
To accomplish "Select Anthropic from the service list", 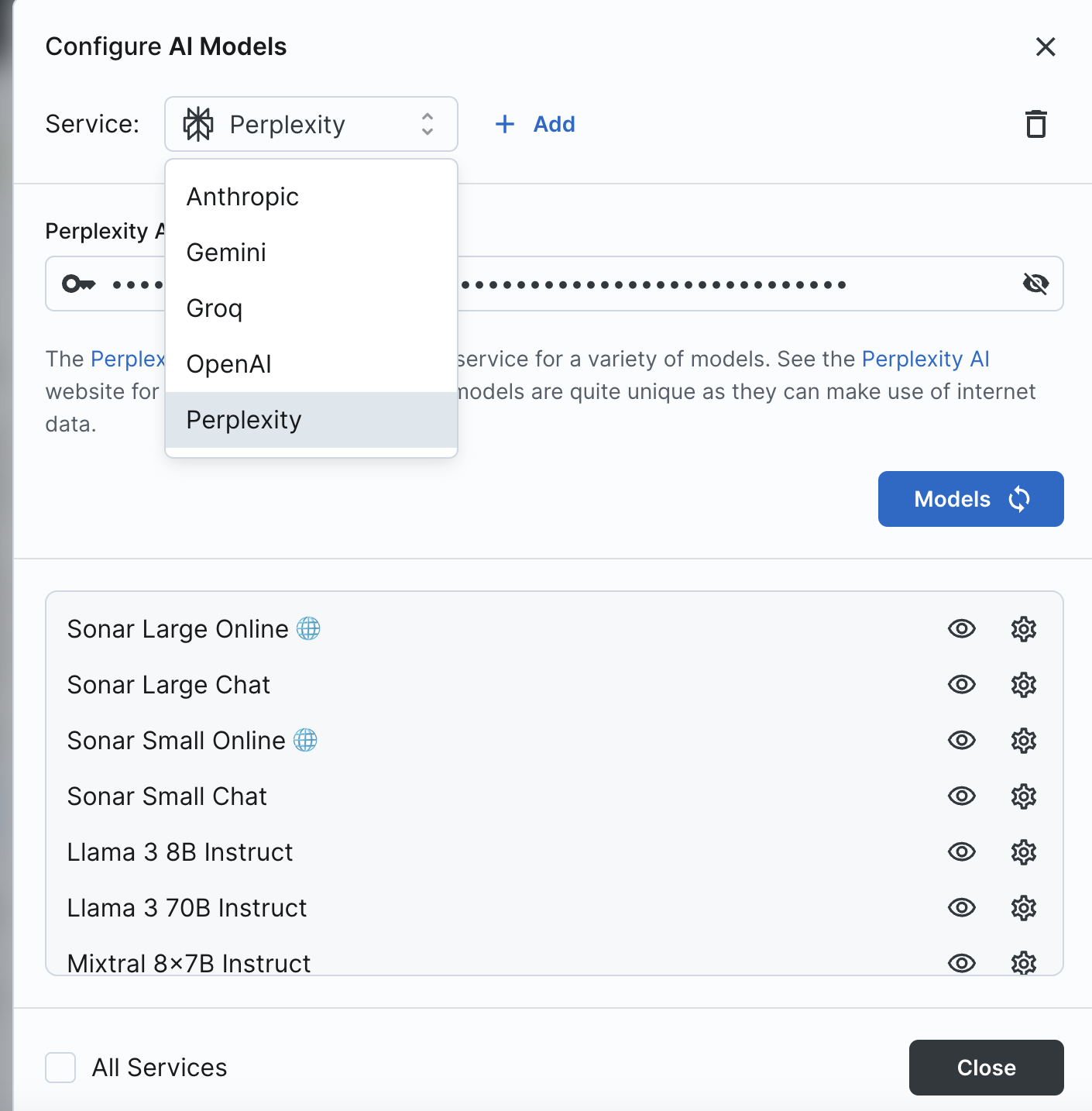I will pyautogui.click(x=242, y=197).
